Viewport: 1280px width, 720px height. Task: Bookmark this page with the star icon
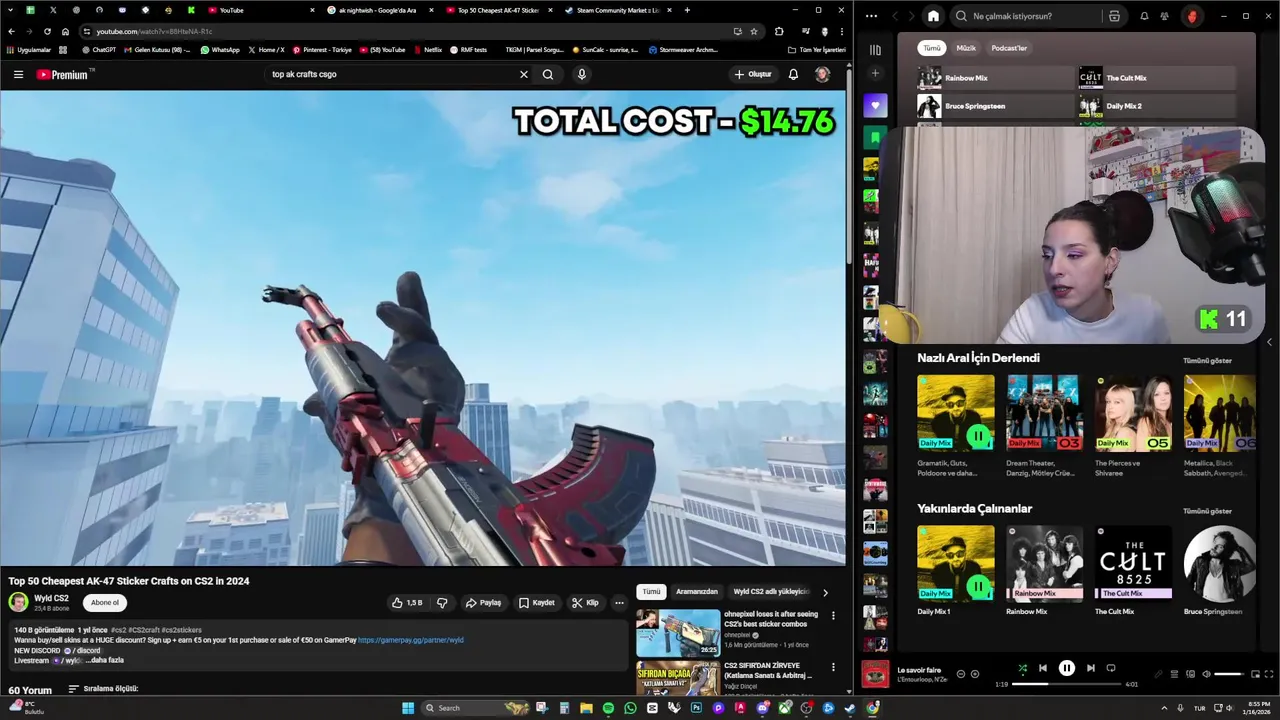[x=754, y=31]
